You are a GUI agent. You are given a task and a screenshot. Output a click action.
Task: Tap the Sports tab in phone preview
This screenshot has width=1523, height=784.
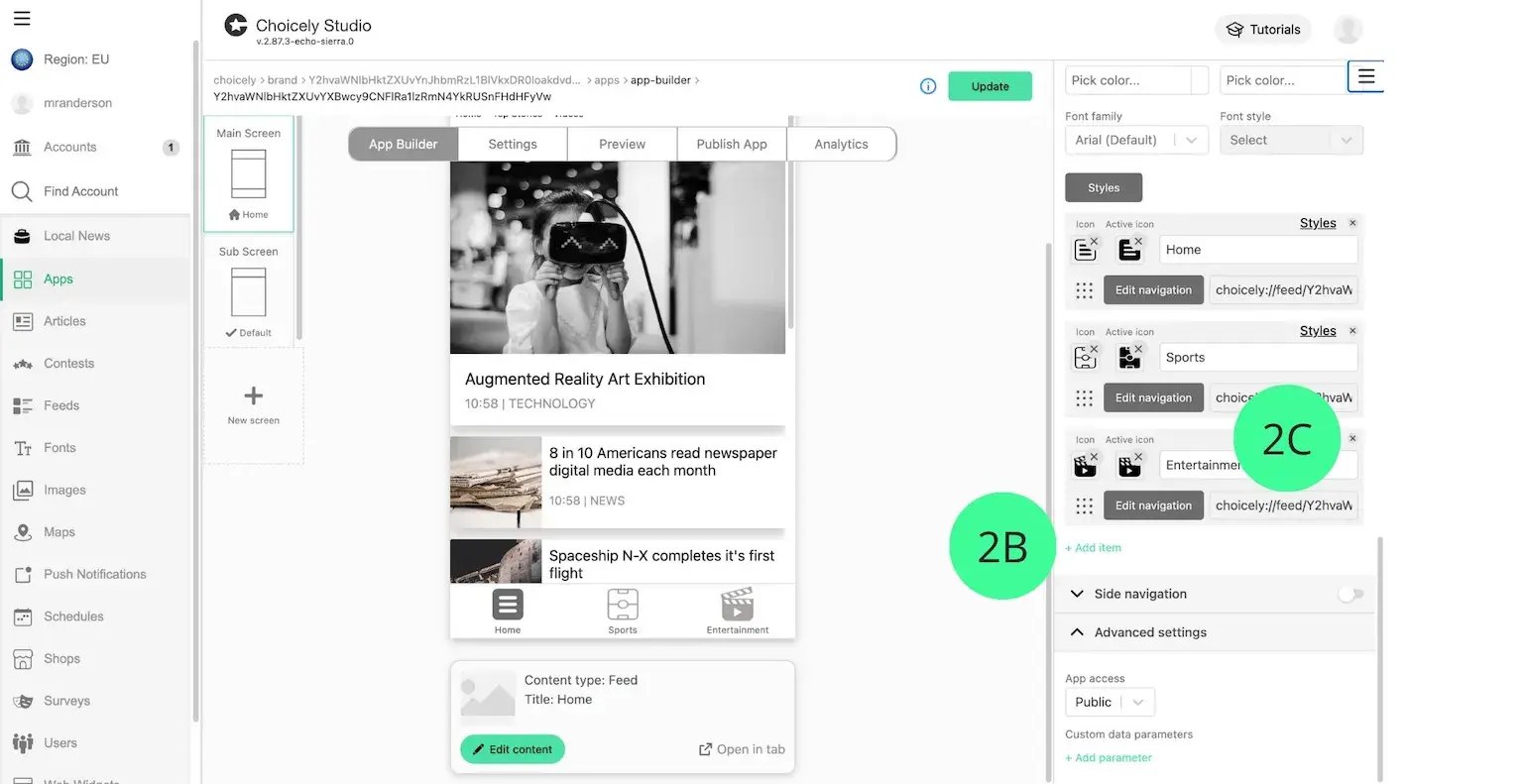tap(623, 611)
